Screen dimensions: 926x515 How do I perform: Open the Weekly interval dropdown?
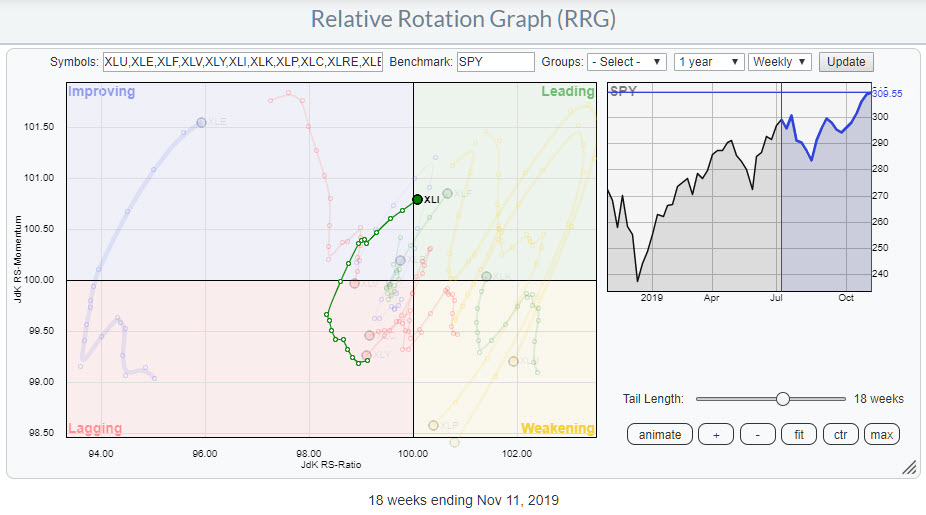point(780,62)
